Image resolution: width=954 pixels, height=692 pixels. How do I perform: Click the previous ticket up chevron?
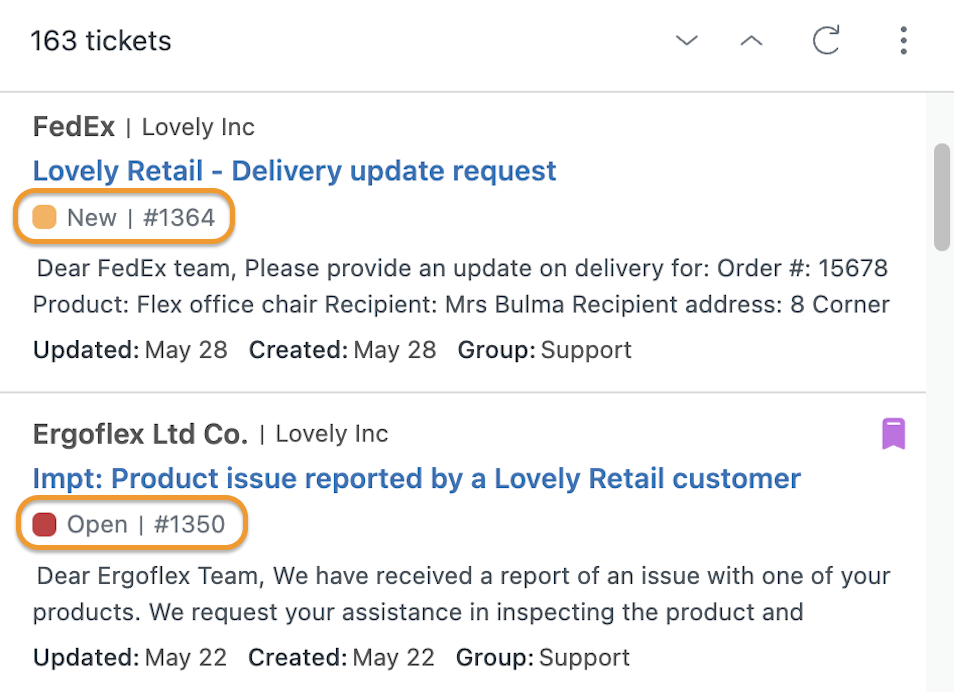tap(751, 41)
